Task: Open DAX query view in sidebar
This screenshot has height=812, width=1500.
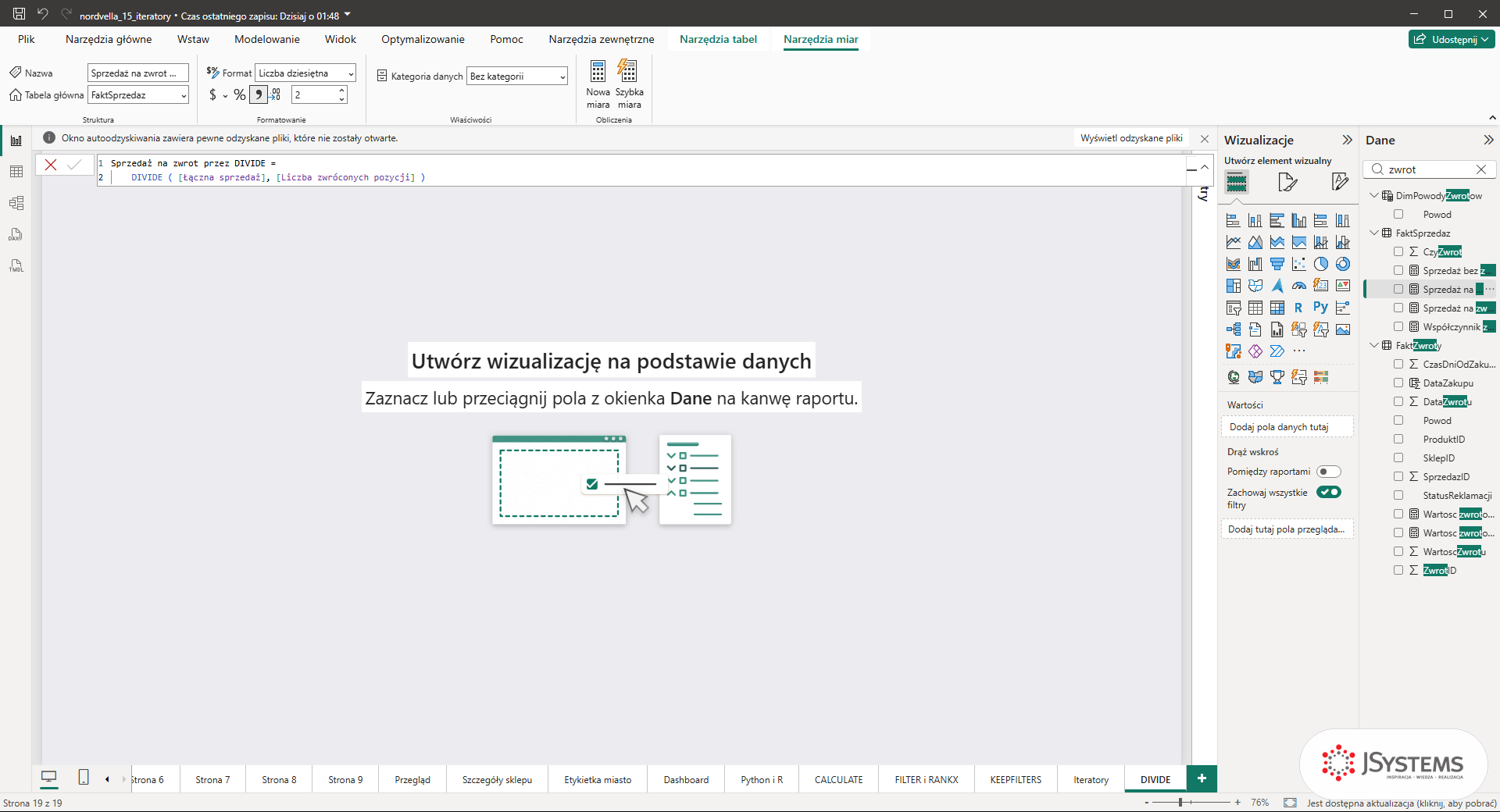Action: coord(16,234)
